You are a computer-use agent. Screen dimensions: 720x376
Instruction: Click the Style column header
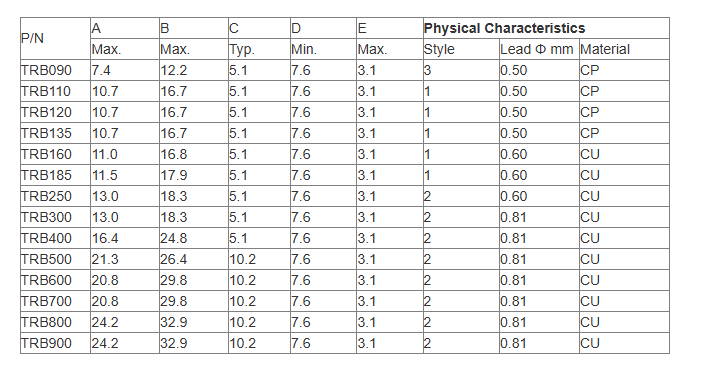pos(461,49)
